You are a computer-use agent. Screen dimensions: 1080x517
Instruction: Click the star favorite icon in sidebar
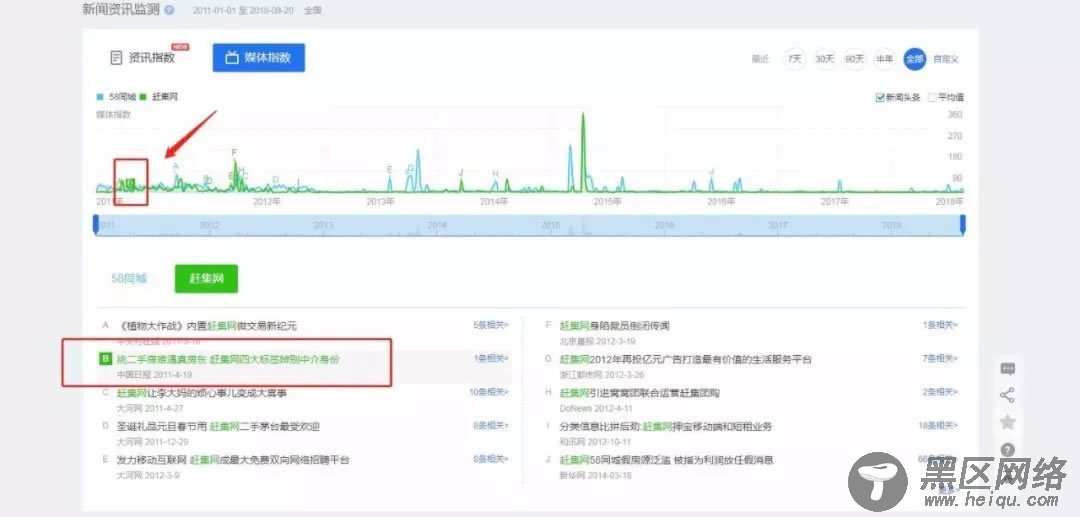click(1008, 422)
